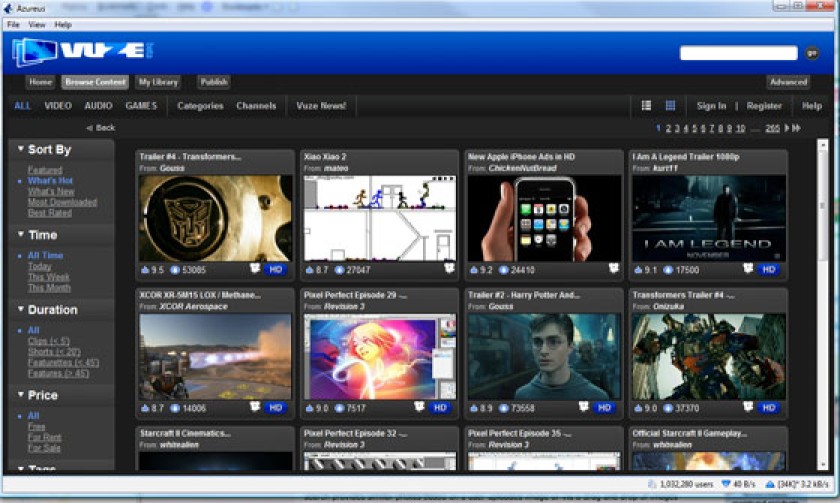The image size is (840, 503).
Task: Click thumbs-up rating icon on Xiao Xiao 2
Action: [309, 270]
